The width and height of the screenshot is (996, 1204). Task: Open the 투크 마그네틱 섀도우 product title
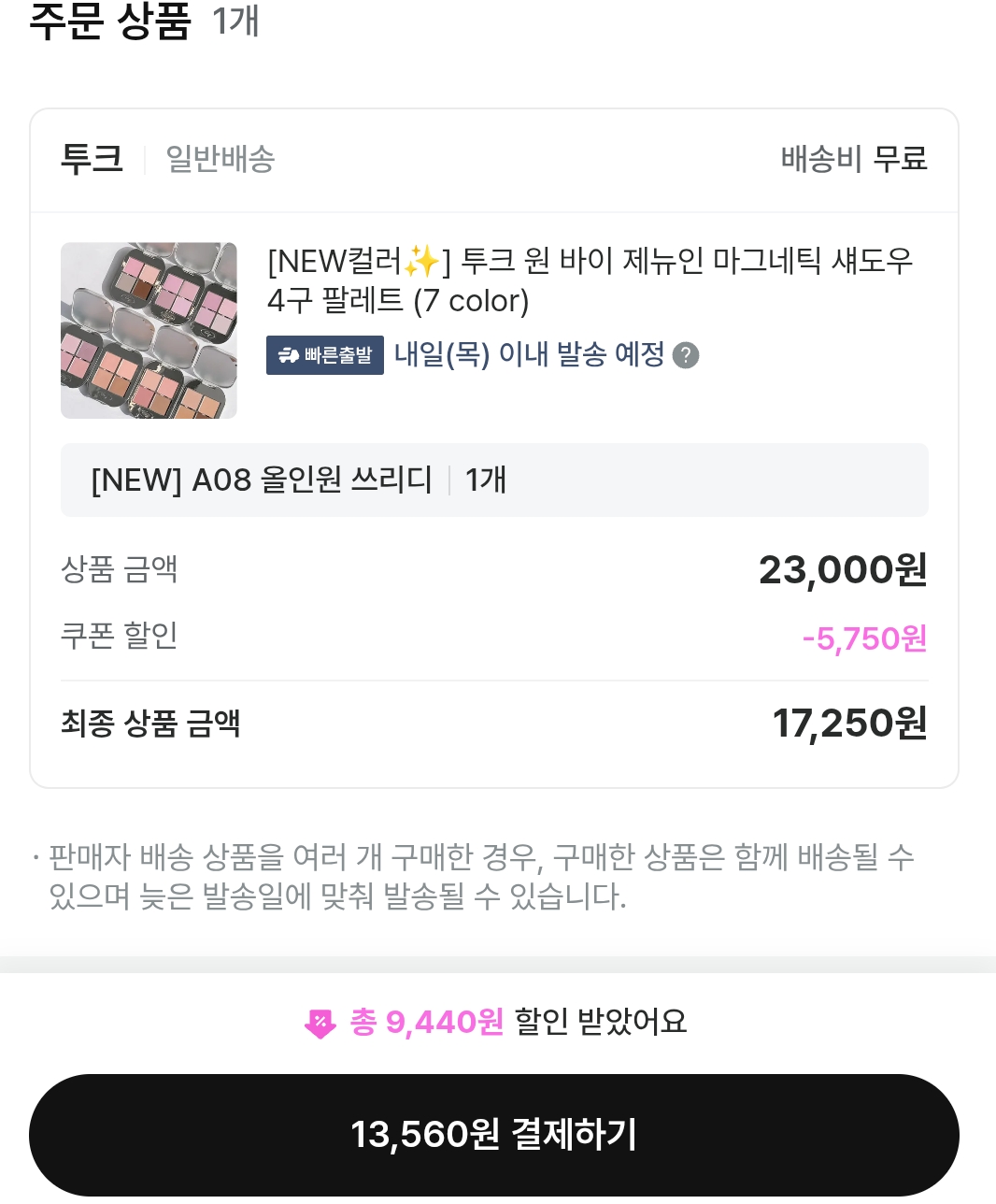[x=589, y=280]
